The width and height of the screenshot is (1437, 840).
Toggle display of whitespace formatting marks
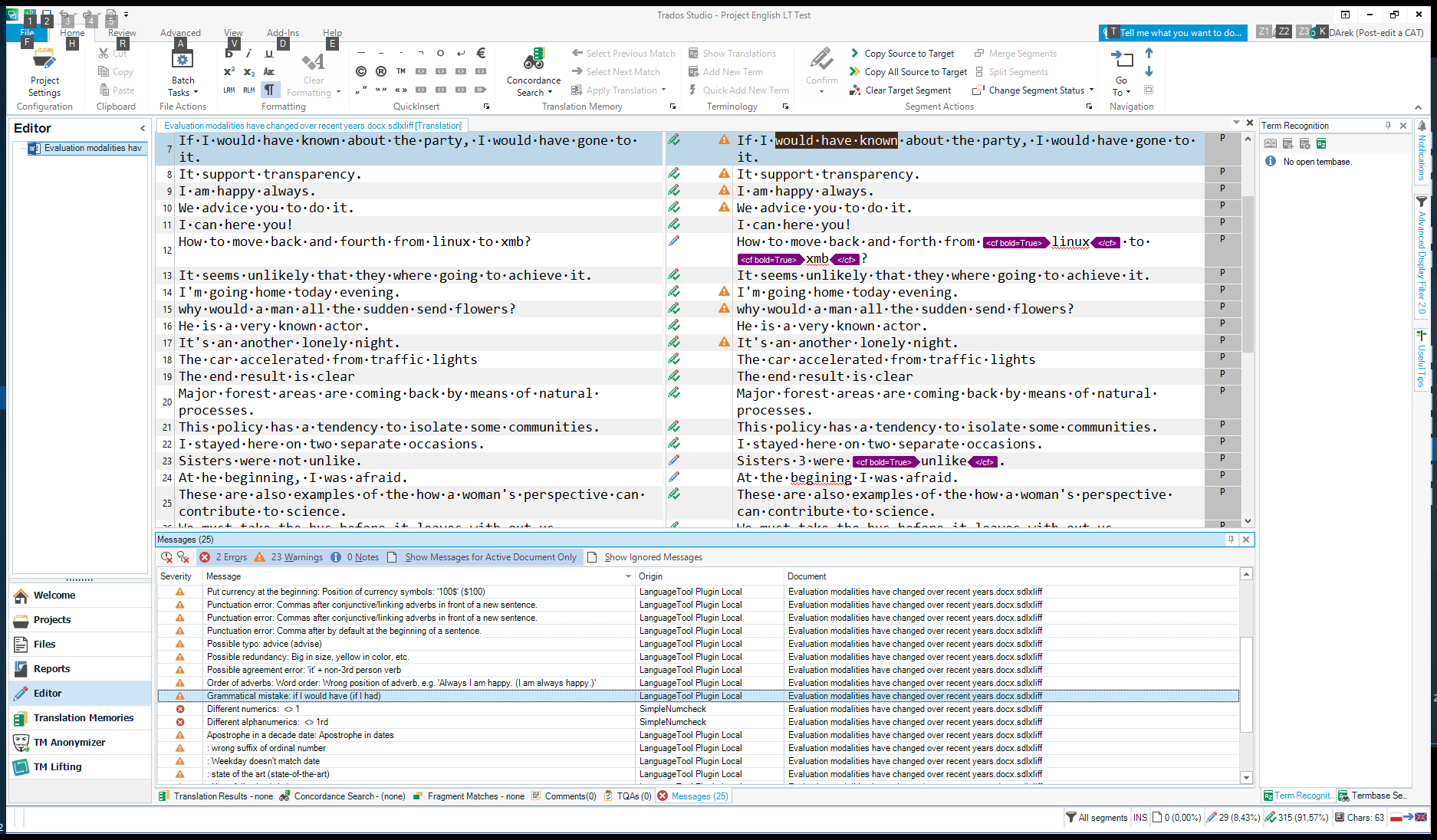point(270,90)
